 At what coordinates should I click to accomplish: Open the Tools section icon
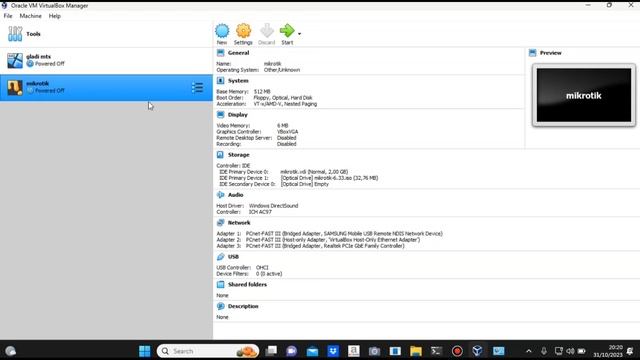click(15, 34)
